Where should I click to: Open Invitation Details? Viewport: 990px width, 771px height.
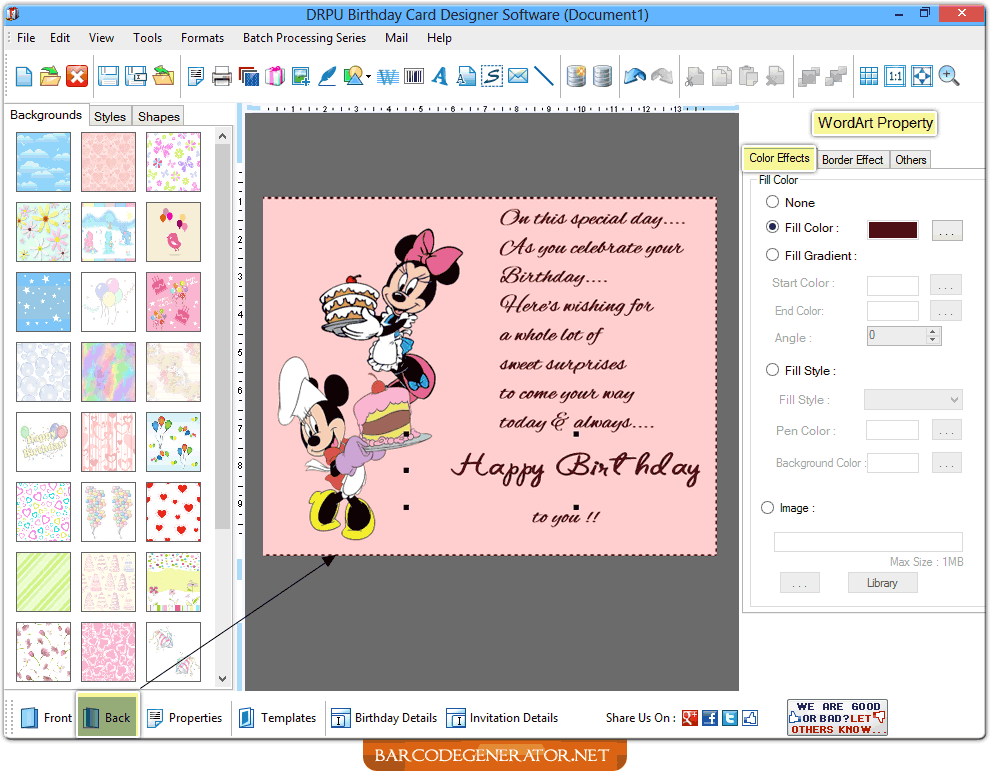coord(502,718)
